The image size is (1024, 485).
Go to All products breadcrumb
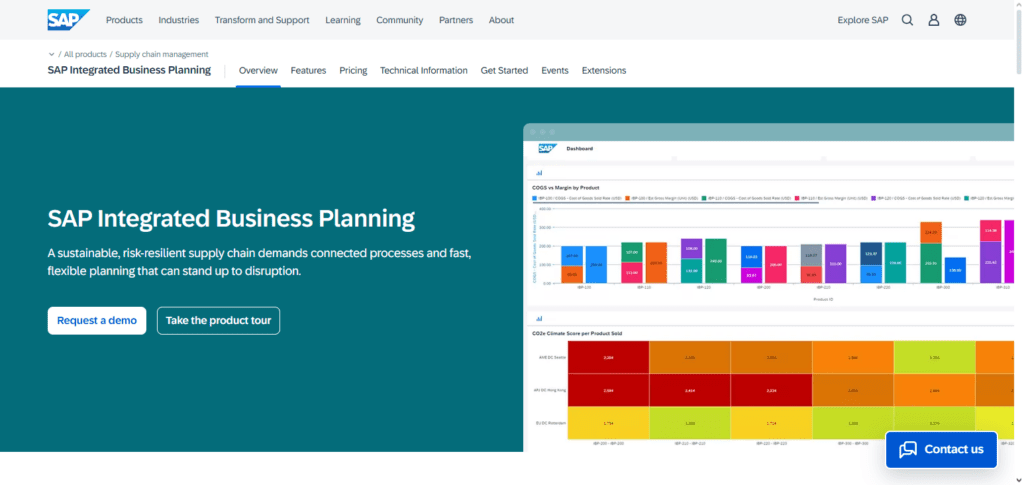click(85, 55)
